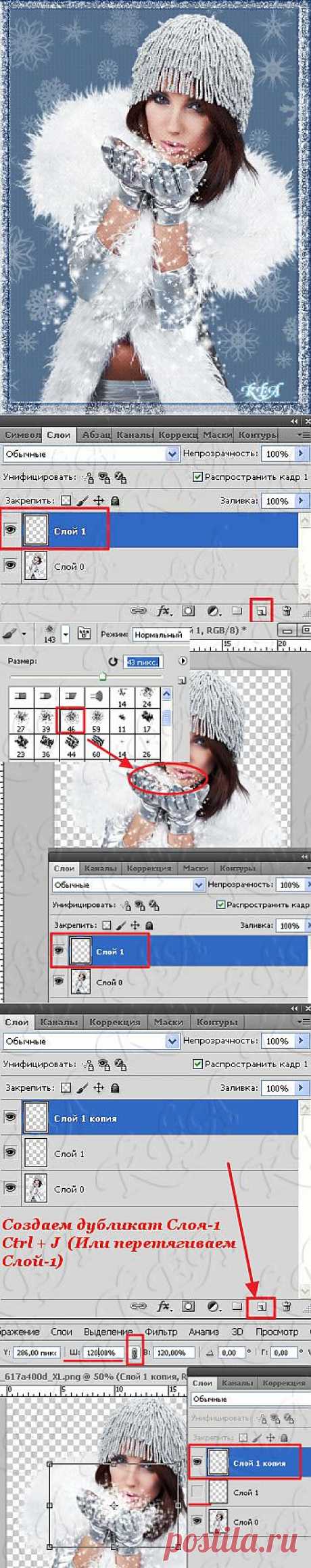This screenshot has width=311, height=1568.
Task: Select brush preset 44
Action: tap(71, 745)
